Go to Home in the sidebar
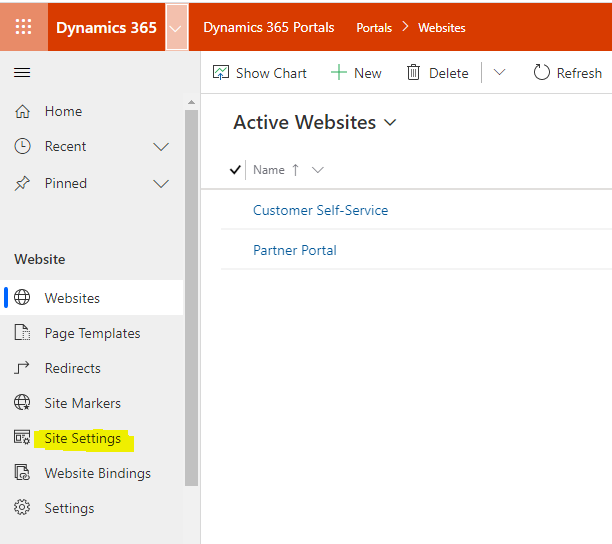 [x=63, y=111]
